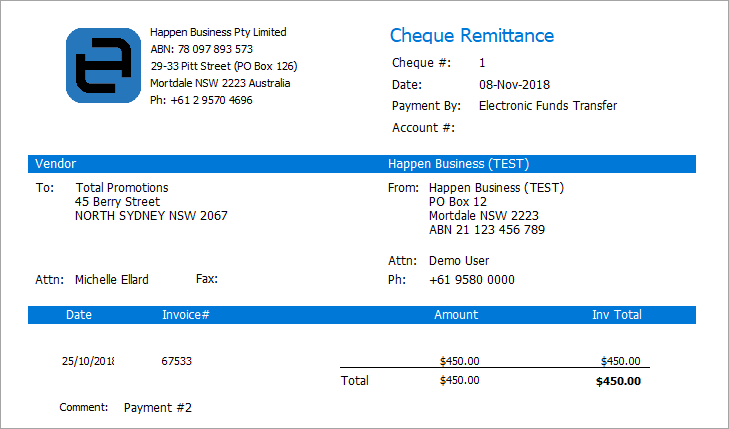Click the Michelle Ellard attention name
Viewport: 729px width, 429px height.
click(111, 280)
